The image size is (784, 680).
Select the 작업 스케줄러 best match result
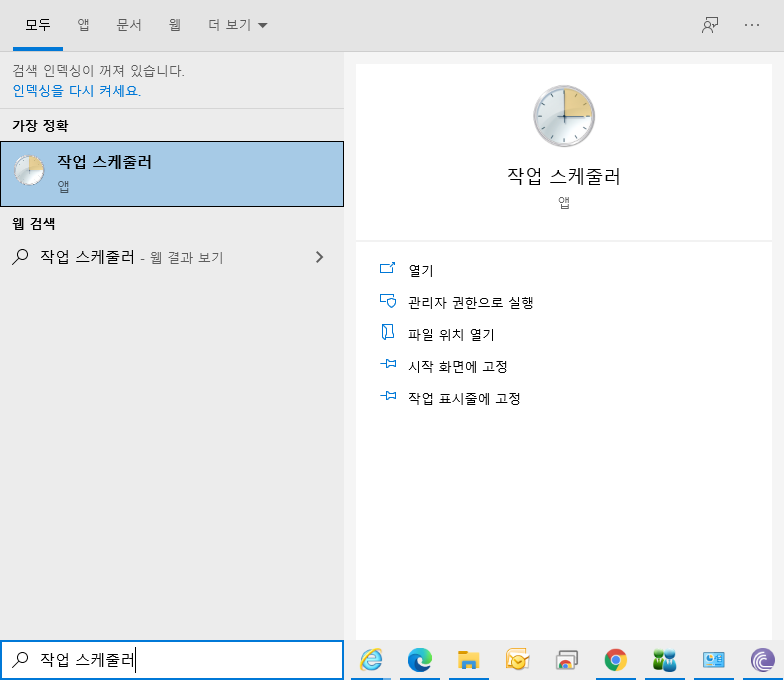172,174
